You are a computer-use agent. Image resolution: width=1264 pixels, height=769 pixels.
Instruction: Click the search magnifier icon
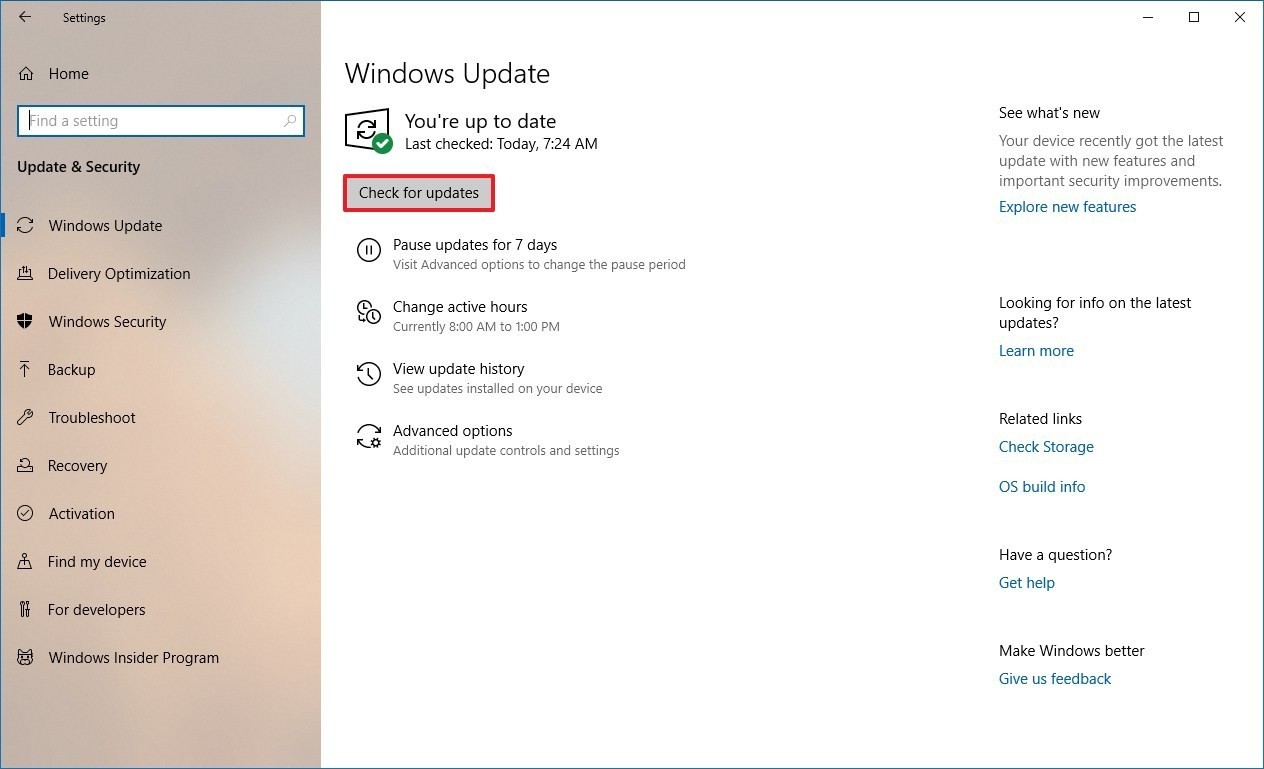tap(290, 121)
